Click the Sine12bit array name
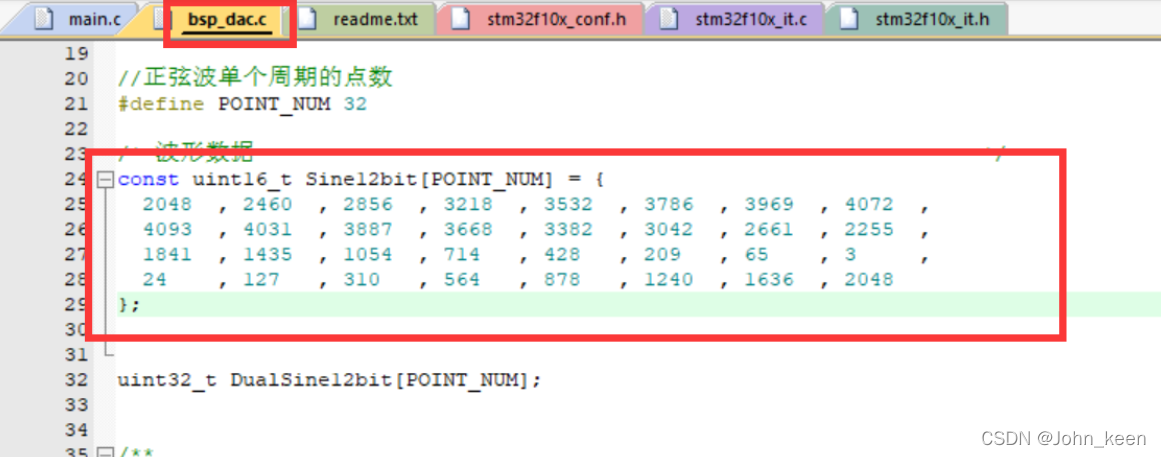Screen dimensions: 1161x457 362,179
